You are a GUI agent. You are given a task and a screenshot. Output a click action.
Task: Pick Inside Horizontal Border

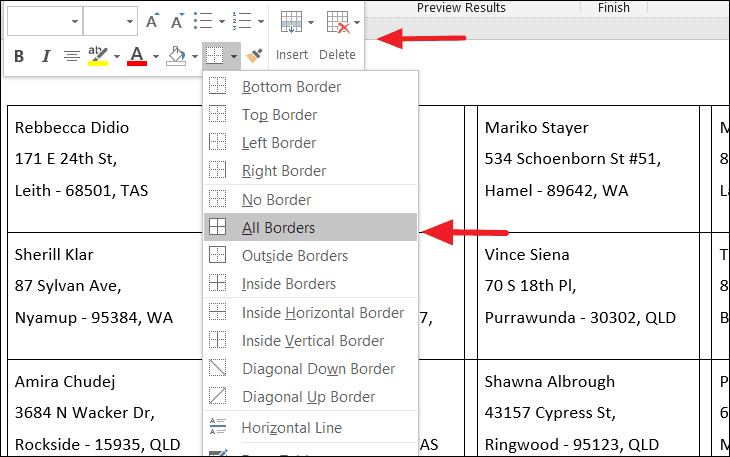pos(311,313)
